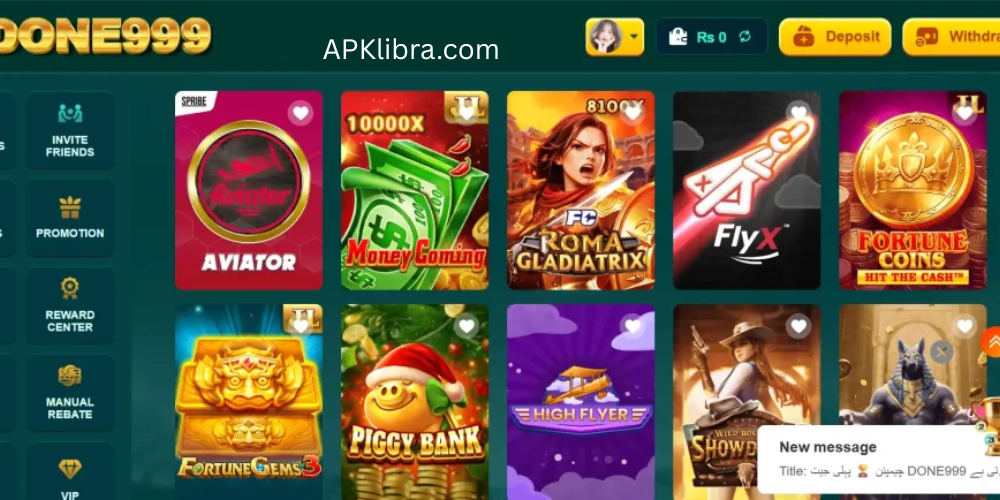This screenshot has width=1000, height=500.
Task: Toggle favorite heart on High Flyer
Action: click(x=633, y=326)
